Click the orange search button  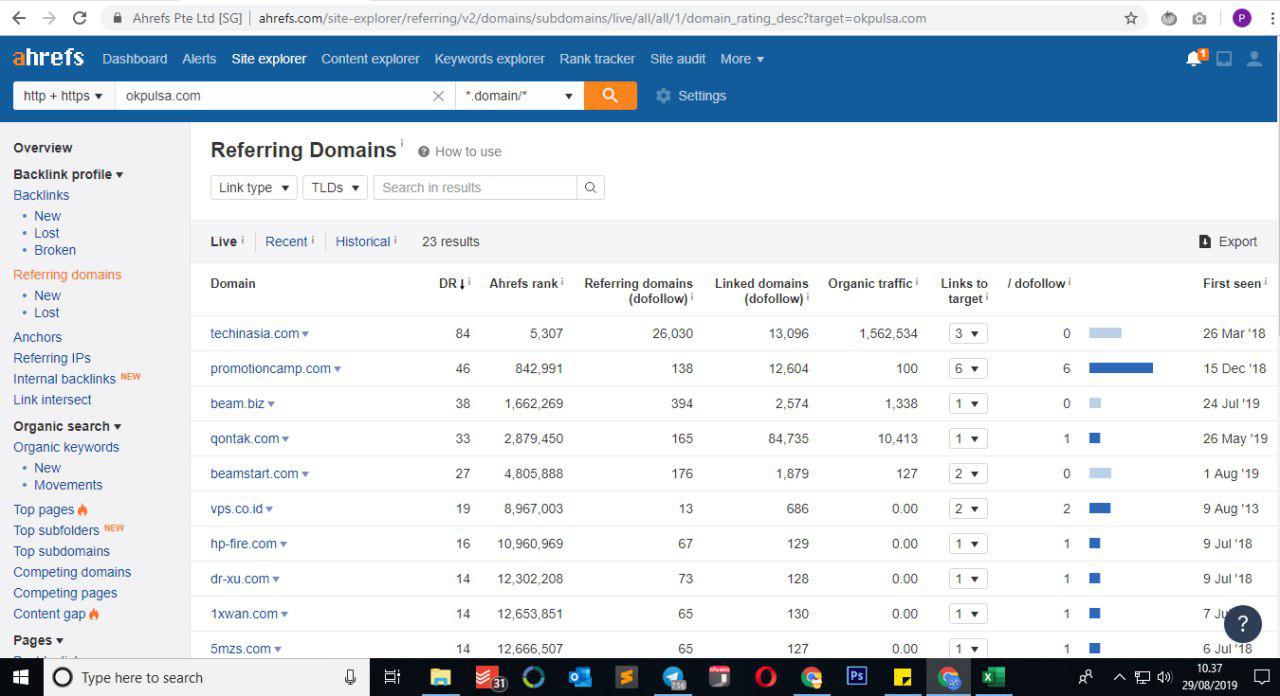pyautogui.click(x=610, y=96)
